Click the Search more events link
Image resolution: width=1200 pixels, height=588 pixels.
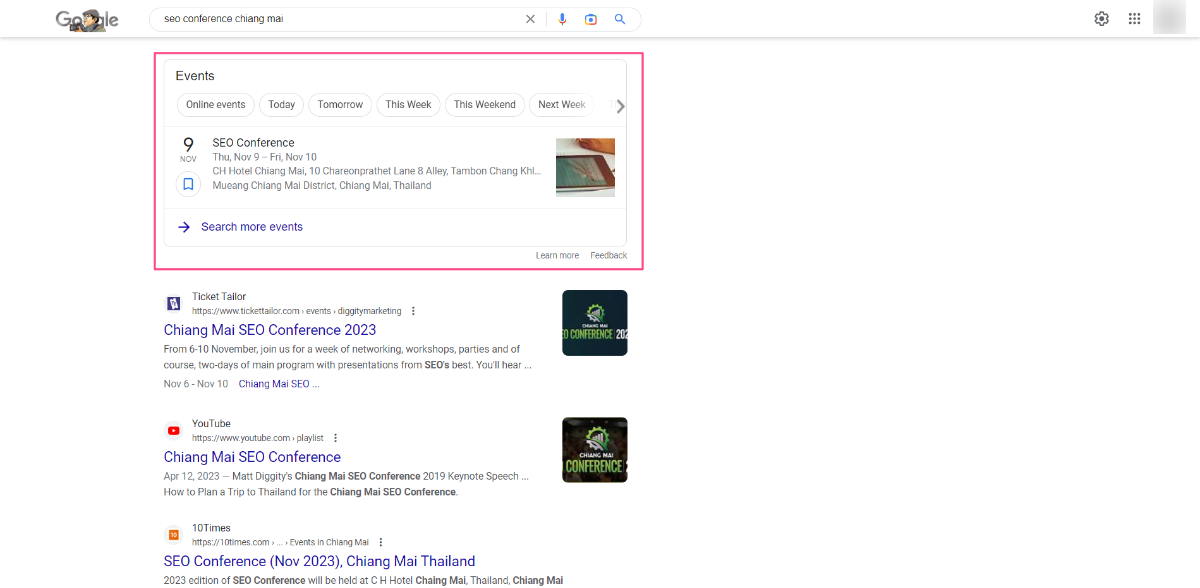click(x=252, y=227)
